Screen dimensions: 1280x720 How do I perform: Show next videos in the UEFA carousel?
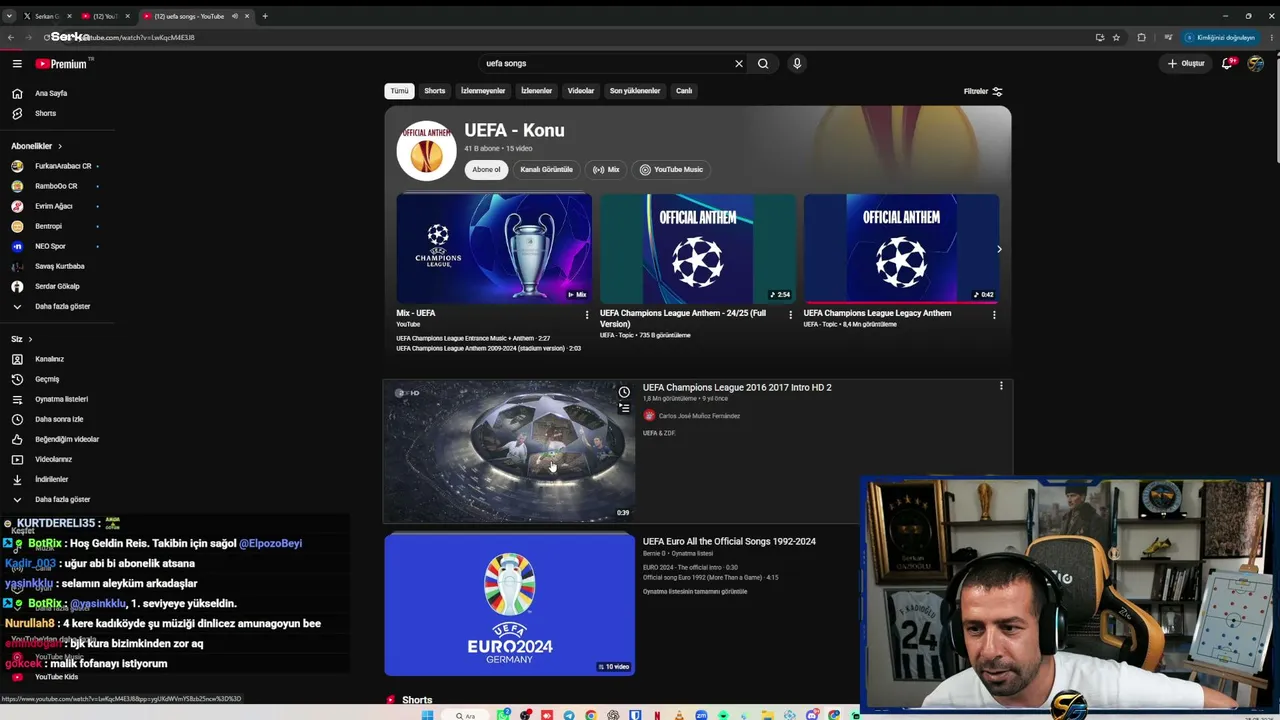999,249
